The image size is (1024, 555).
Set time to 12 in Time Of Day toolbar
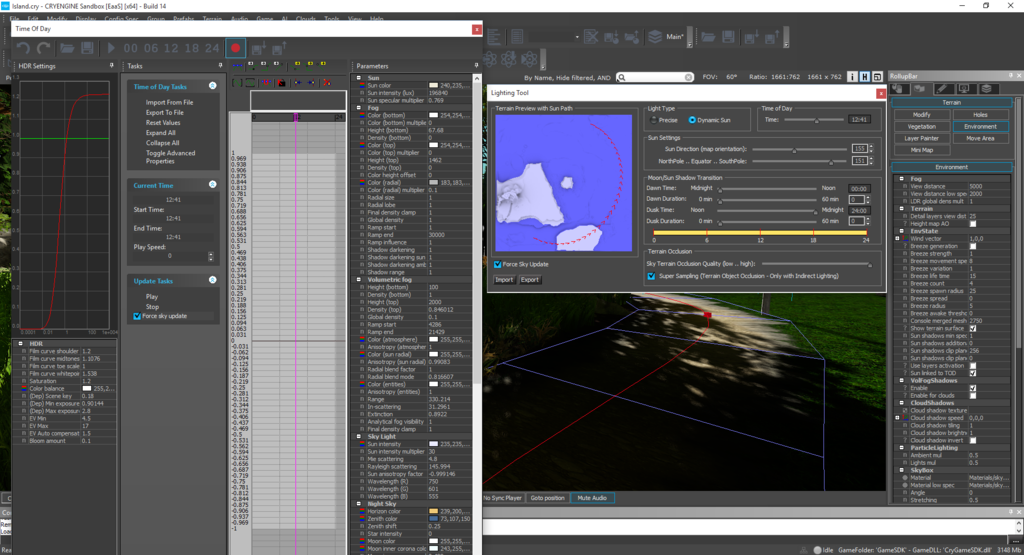point(169,47)
